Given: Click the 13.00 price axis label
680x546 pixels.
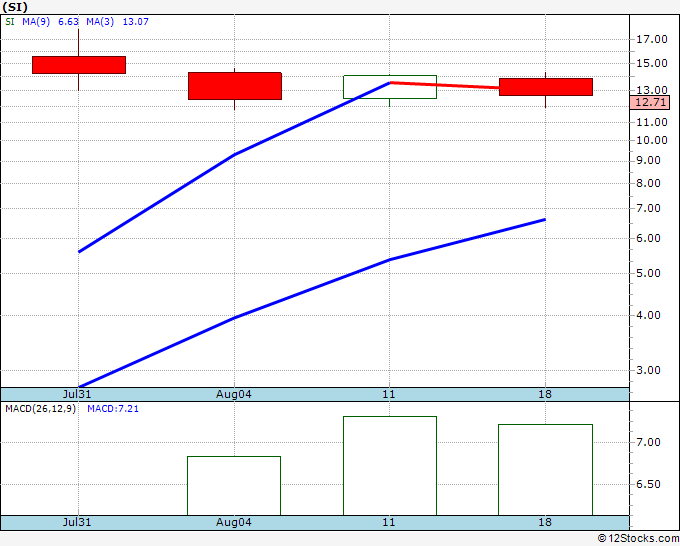Looking at the screenshot, I should pyautogui.click(x=651, y=90).
